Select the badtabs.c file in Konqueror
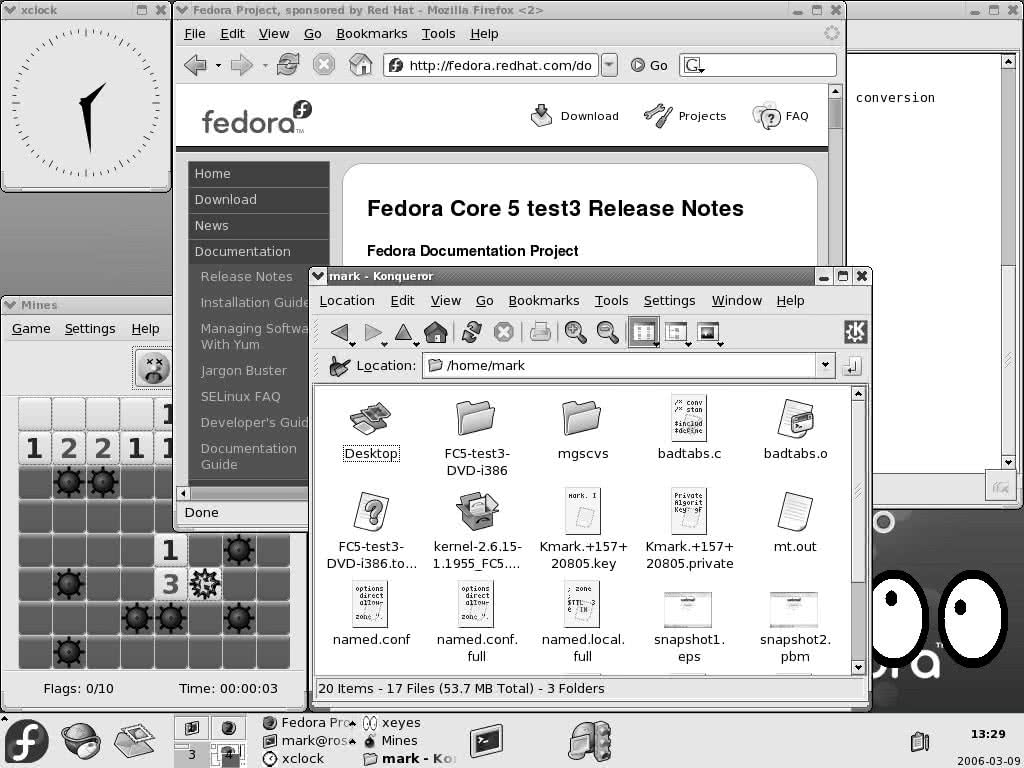Image resolution: width=1024 pixels, height=768 pixels. click(689, 428)
